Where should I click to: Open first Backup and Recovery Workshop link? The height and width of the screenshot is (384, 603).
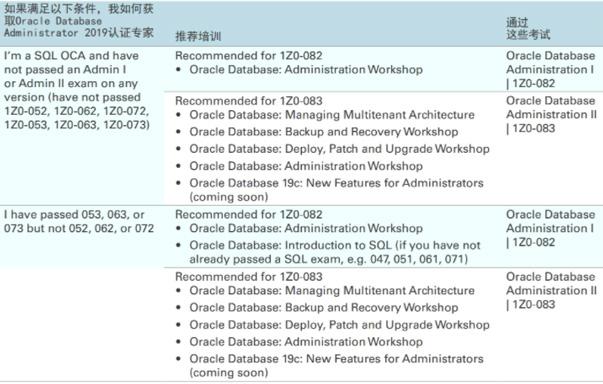point(323,132)
